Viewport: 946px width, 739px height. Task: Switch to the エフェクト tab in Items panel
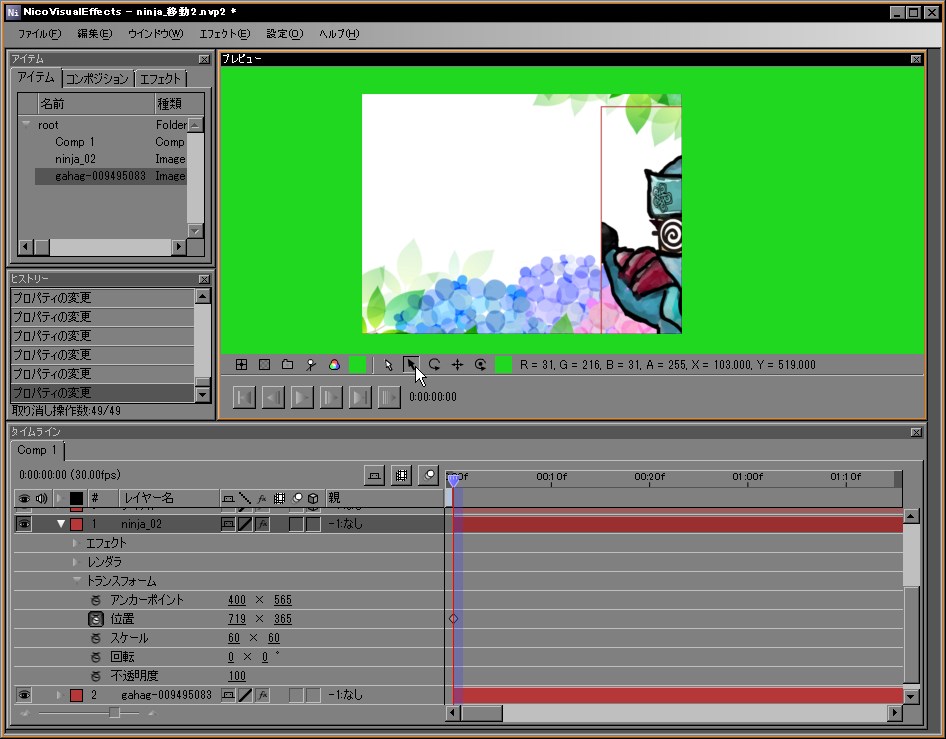coord(160,79)
